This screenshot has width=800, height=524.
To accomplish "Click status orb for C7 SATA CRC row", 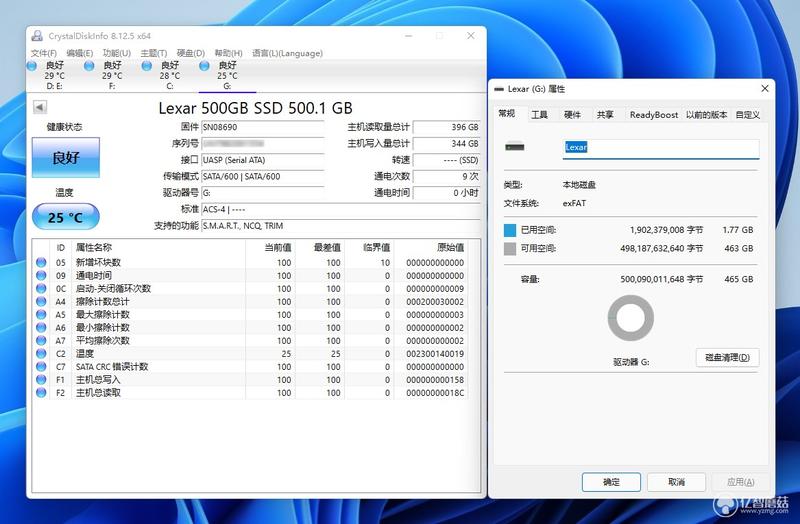I will tap(41, 366).
